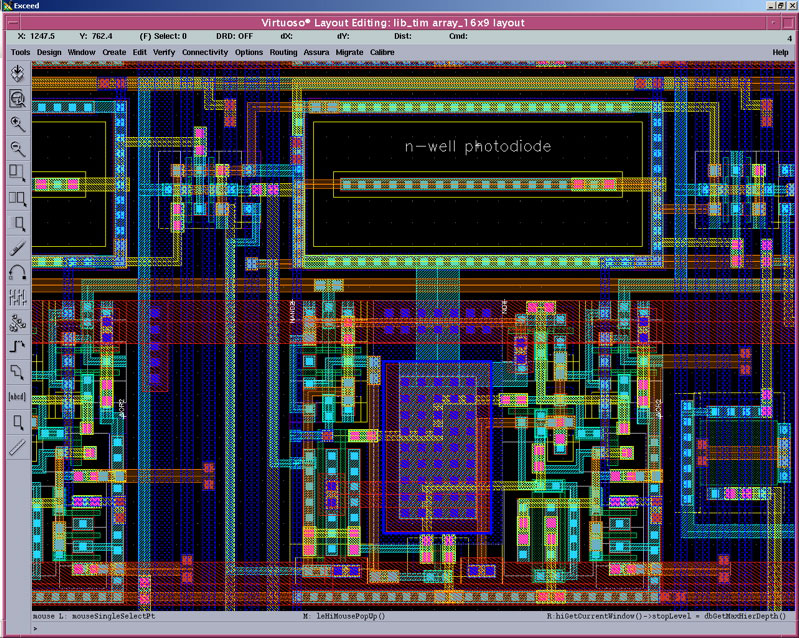
Task: Select the Create Polygon tool
Action: pos(17,372)
